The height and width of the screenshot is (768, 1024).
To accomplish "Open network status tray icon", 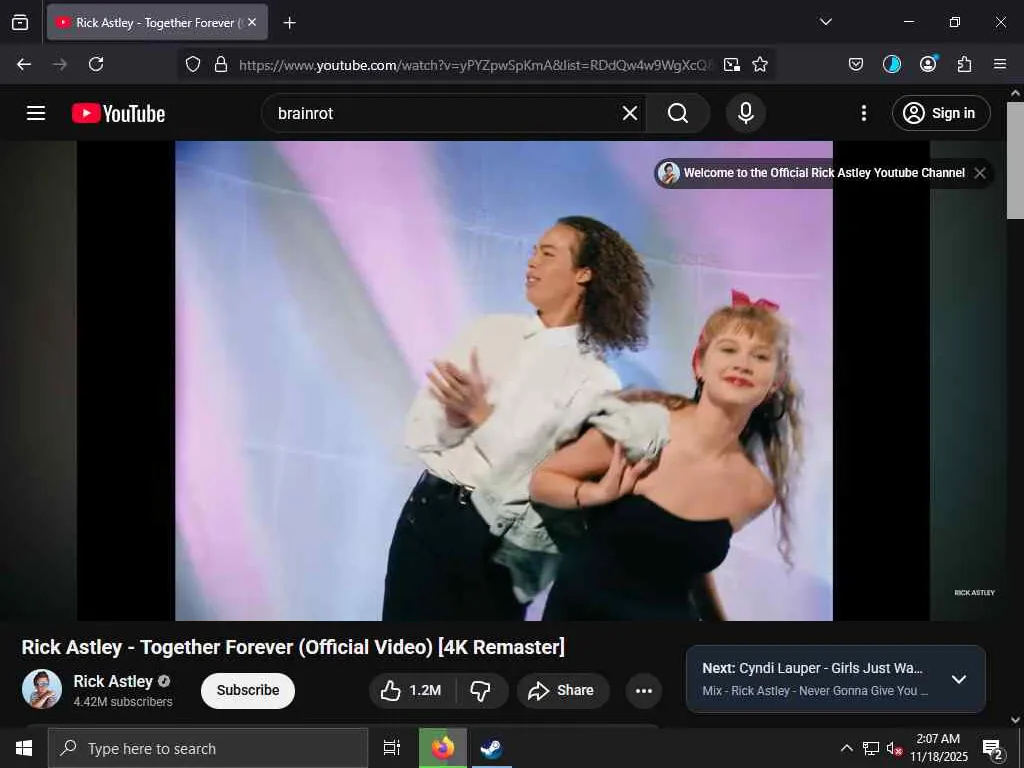I will pos(871,748).
